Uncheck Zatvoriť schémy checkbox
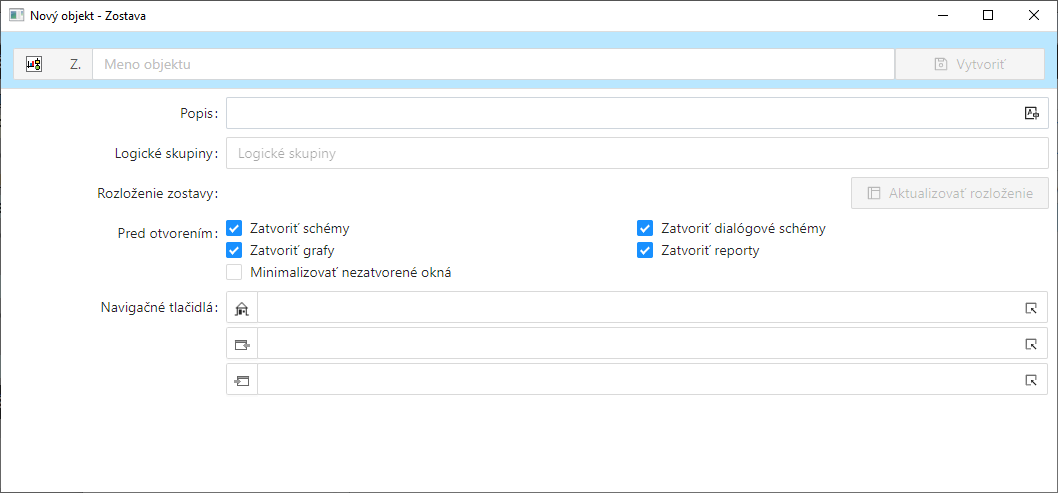The image size is (1058, 493). [x=234, y=228]
